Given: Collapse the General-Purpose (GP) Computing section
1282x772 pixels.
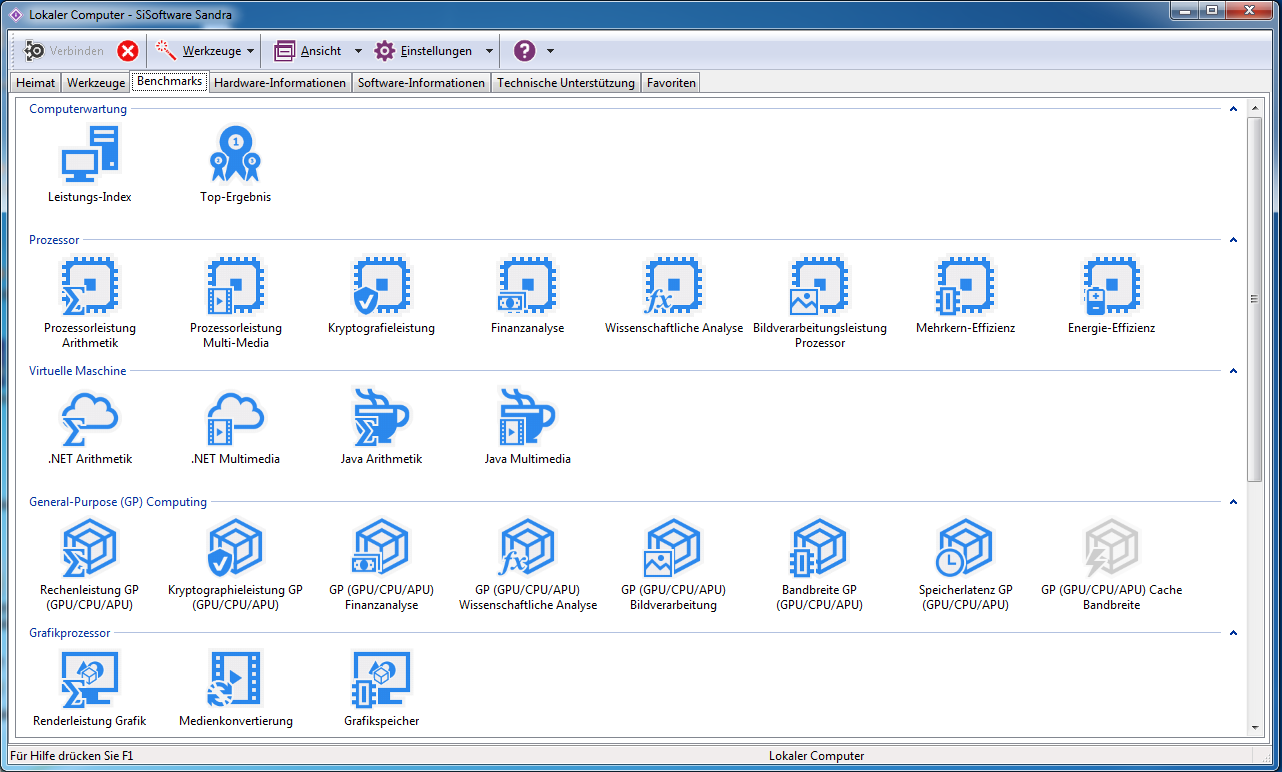Looking at the screenshot, I should pos(1233,502).
